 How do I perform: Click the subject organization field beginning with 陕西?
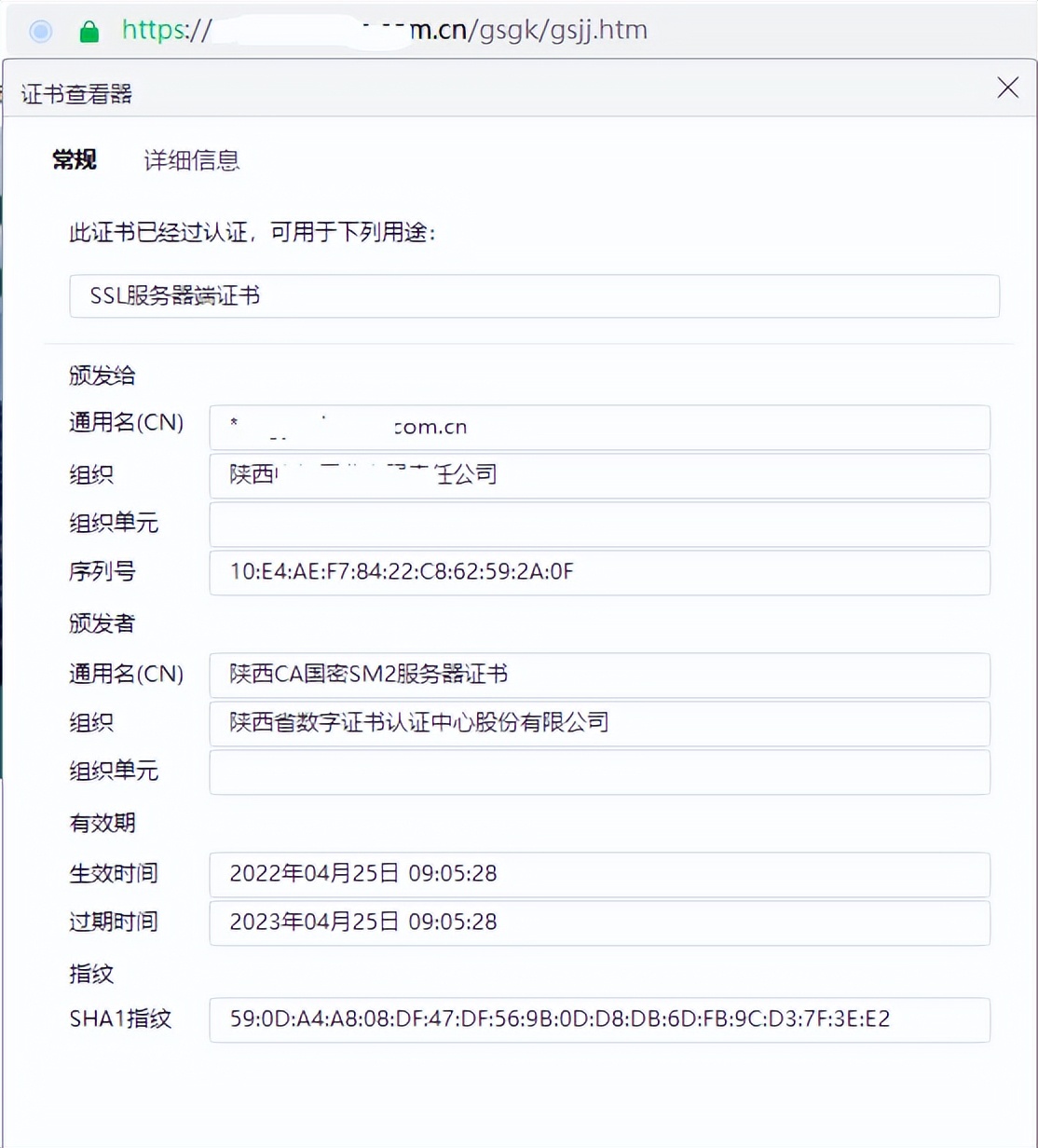[600, 475]
